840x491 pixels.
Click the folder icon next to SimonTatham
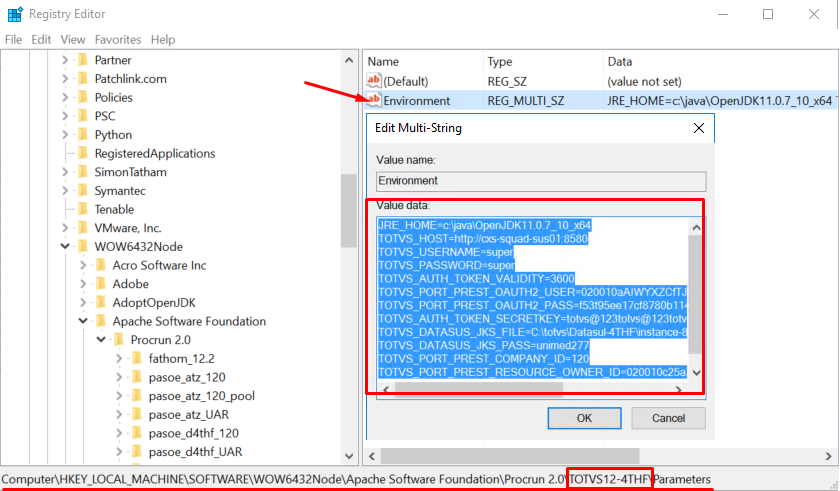coord(82,172)
